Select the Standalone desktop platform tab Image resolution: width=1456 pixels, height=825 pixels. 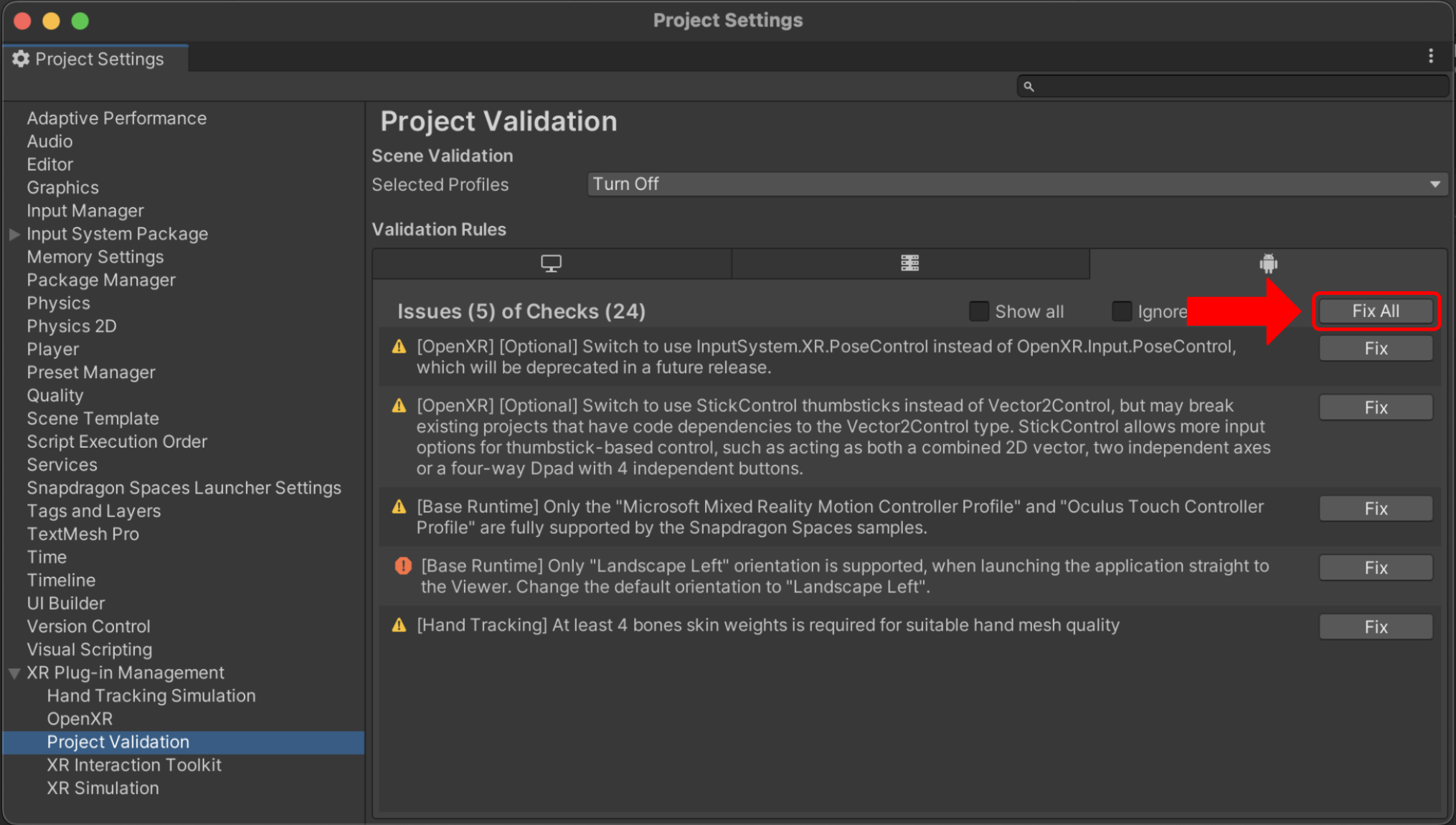552,263
